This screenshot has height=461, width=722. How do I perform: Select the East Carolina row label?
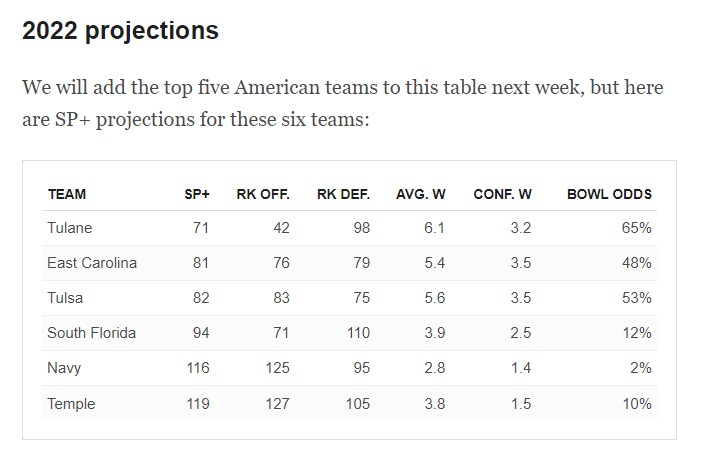[92, 263]
